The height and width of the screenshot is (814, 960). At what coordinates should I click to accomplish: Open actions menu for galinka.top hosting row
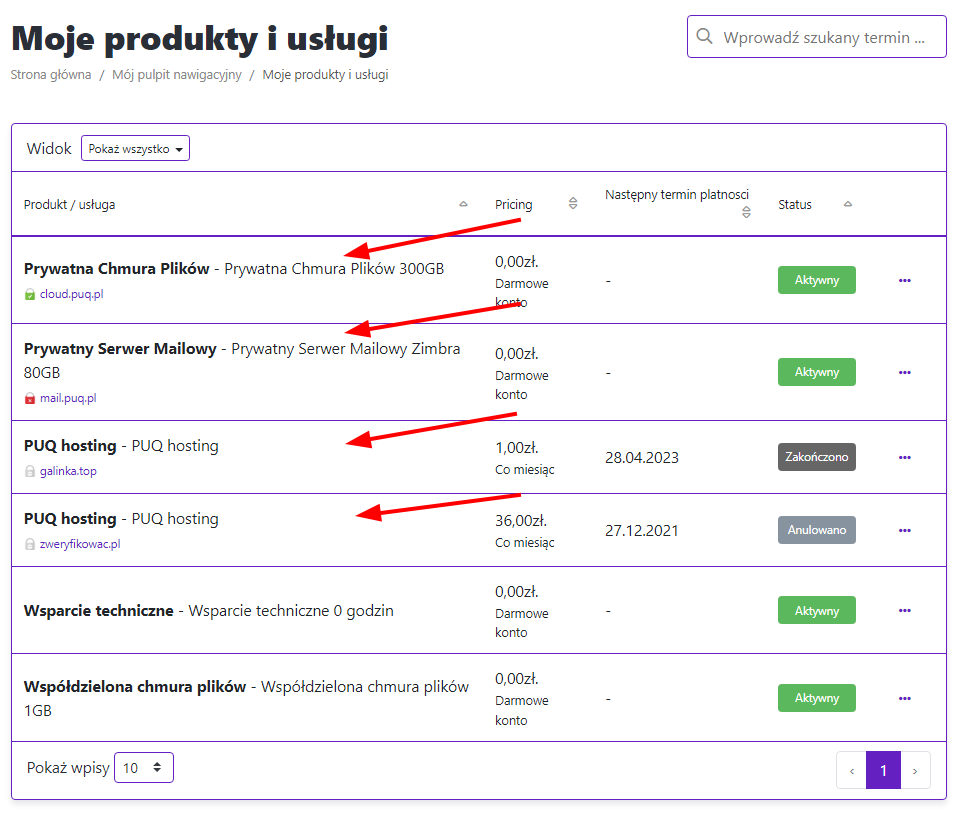904,457
